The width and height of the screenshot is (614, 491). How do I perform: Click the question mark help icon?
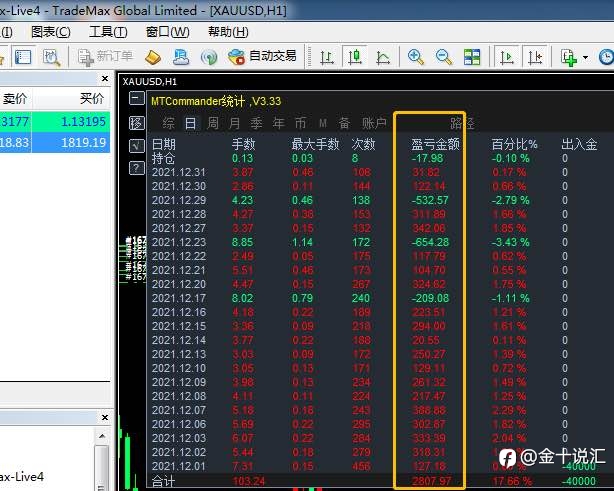point(137,168)
